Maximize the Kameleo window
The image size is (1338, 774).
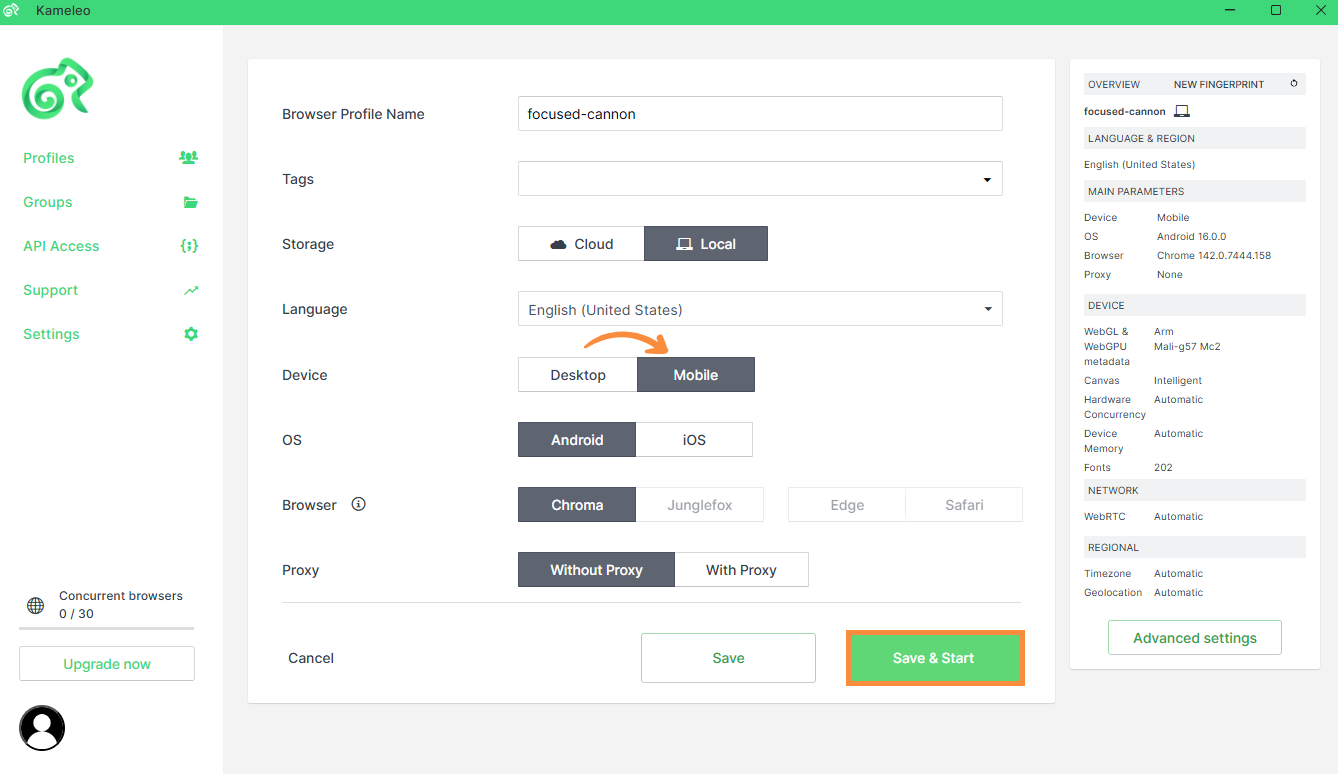[x=1276, y=10]
